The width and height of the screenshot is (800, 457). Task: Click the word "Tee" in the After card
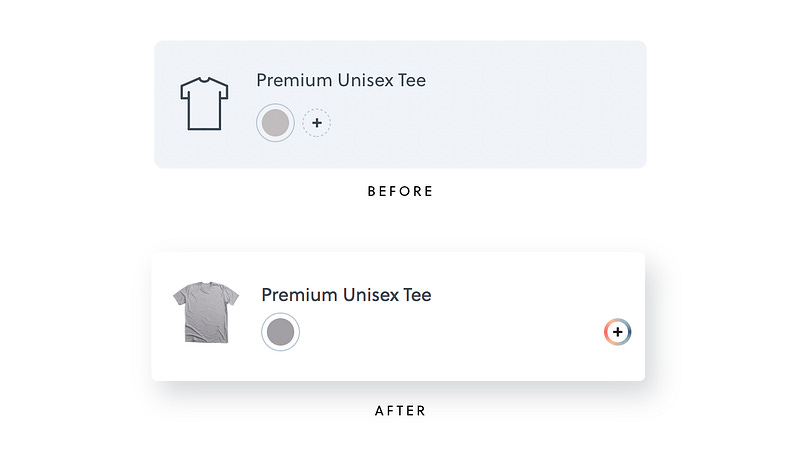point(417,295)
